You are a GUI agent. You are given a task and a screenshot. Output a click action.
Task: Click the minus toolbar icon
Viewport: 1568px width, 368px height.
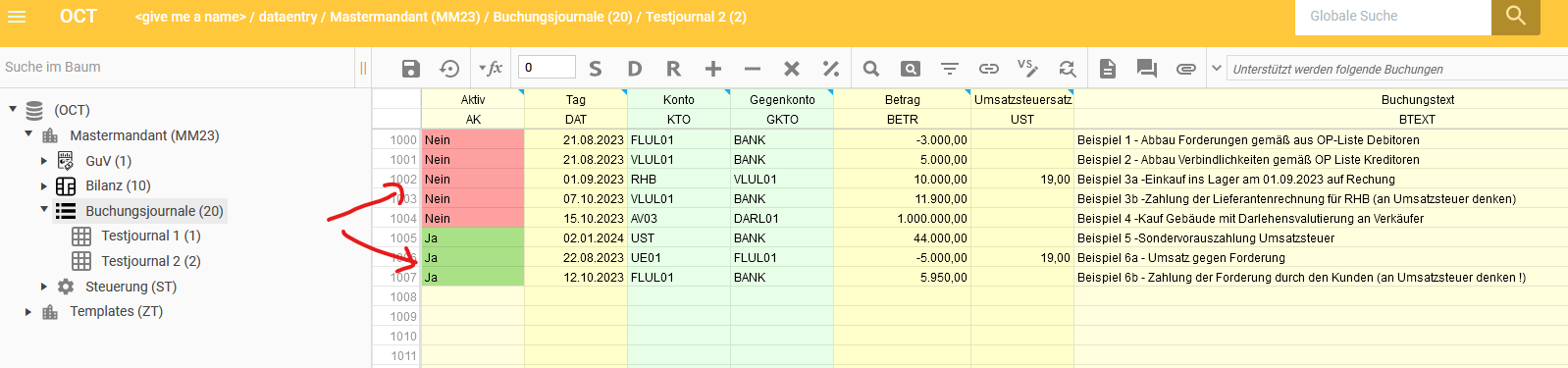coord(753,69)
